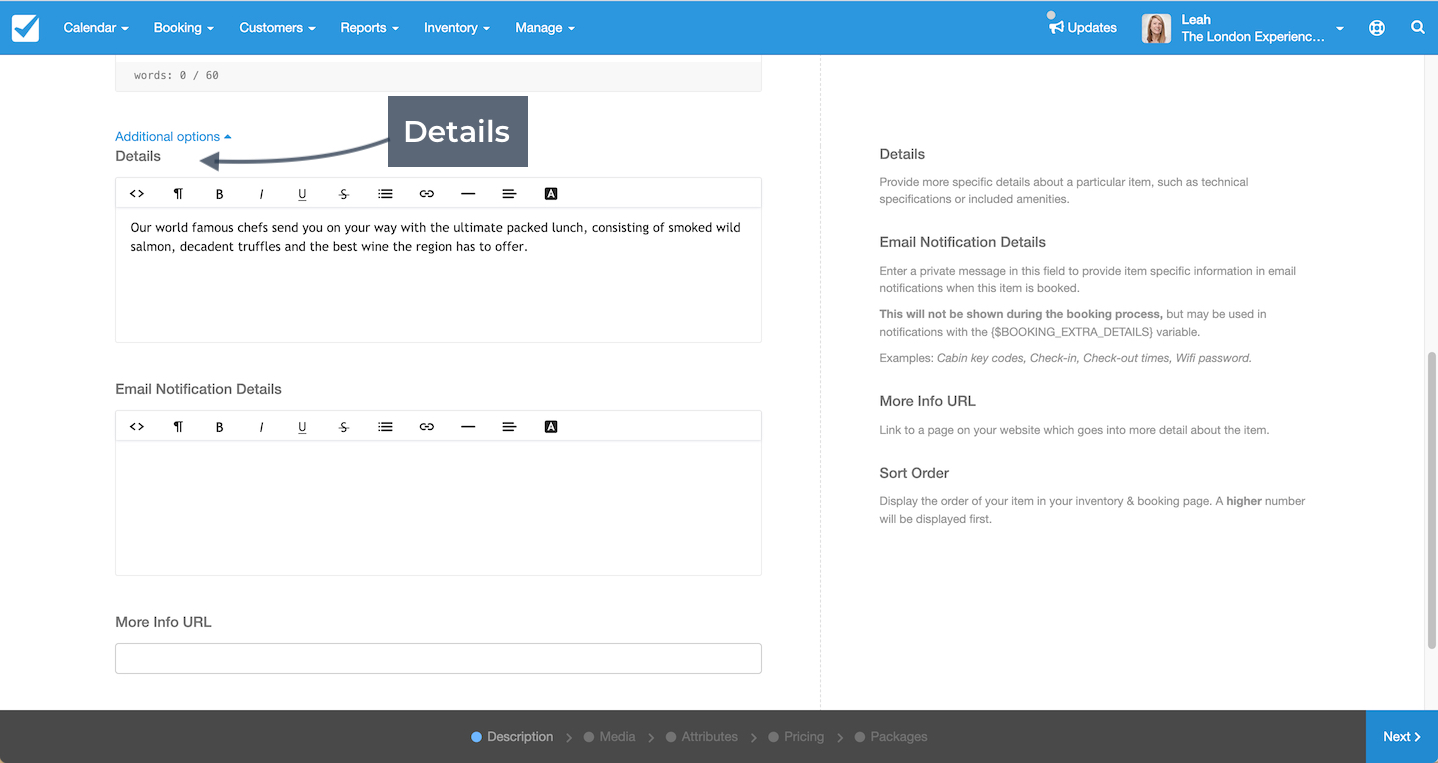
Task: Open the Reports menu
Action: click(370, 28)
